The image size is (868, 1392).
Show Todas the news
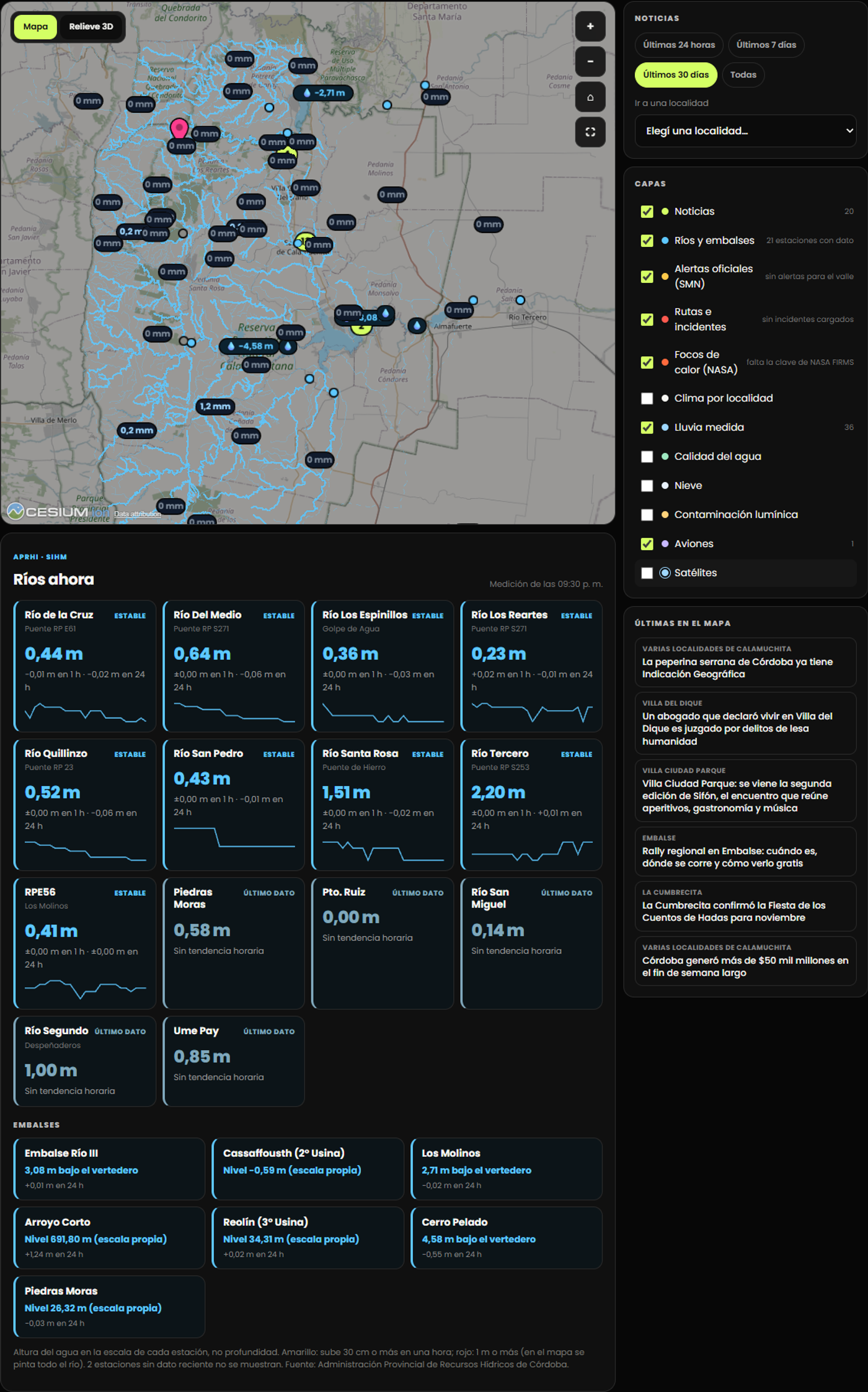coord(743,74)
